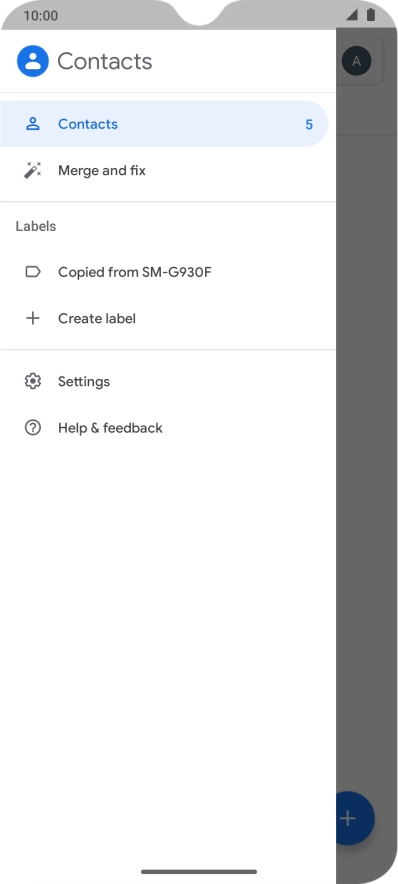The height and width of the screenshot is (884, 398).
Task: Open Settings from the drawer
Action: tap(168, 382)
